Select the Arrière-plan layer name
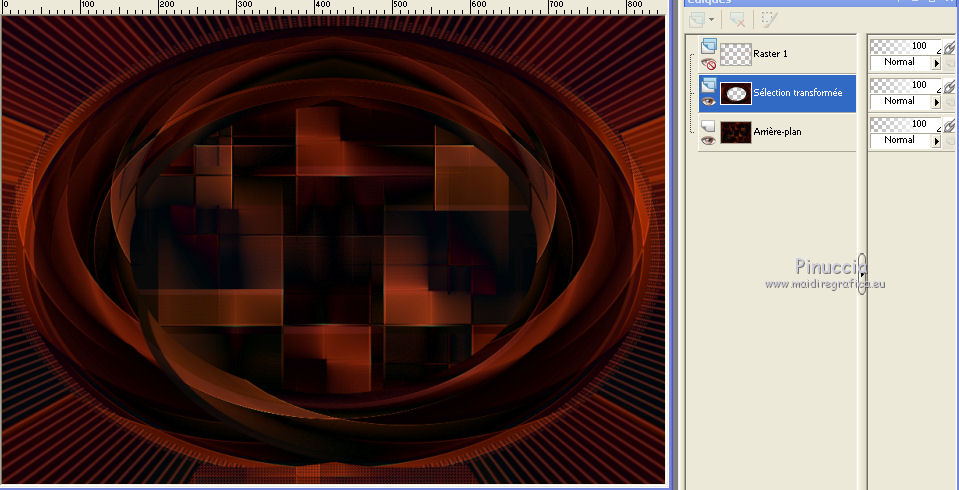 [777, 132]
